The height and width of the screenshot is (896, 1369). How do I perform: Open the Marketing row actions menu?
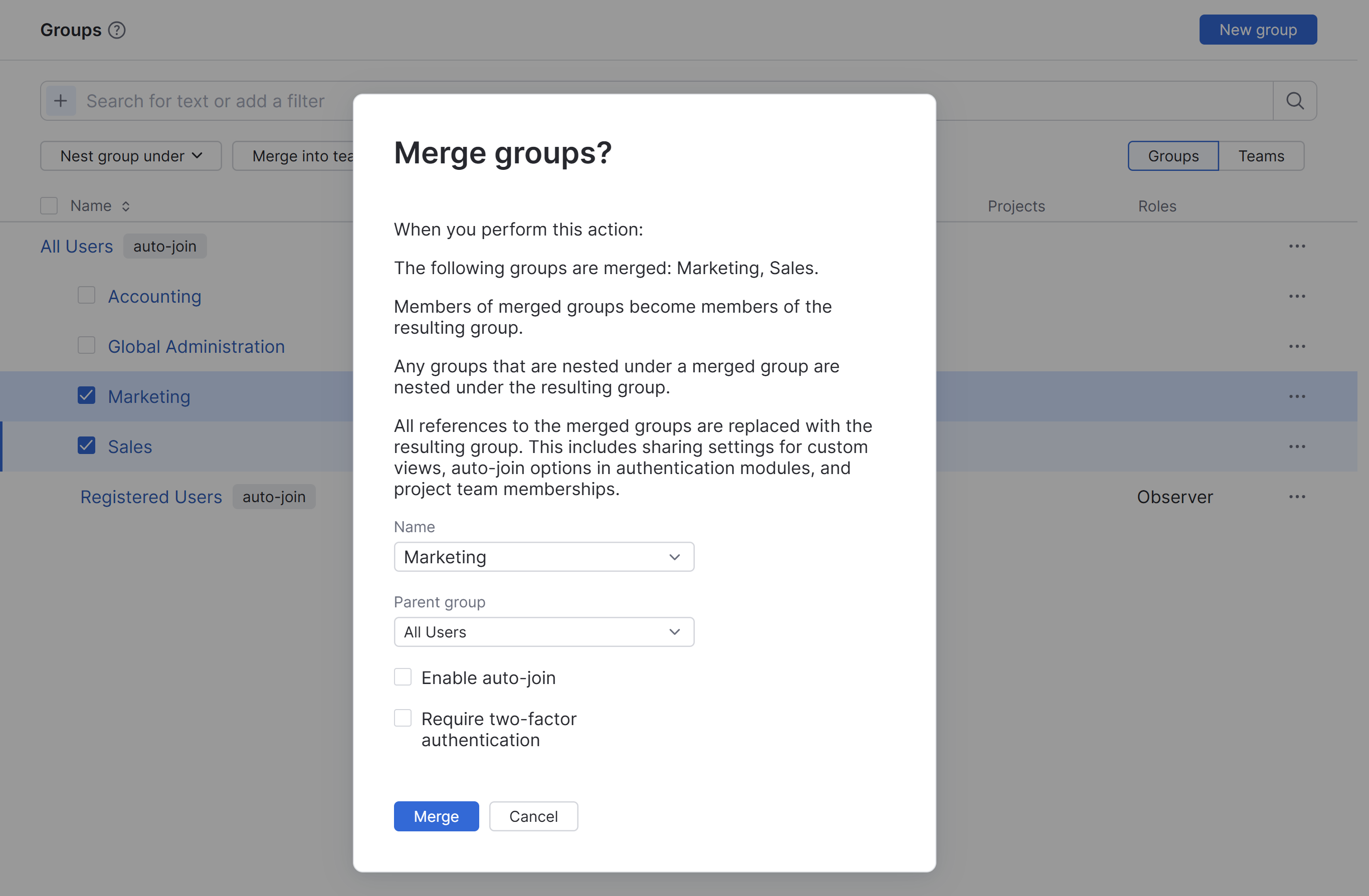coord(1298,396)
